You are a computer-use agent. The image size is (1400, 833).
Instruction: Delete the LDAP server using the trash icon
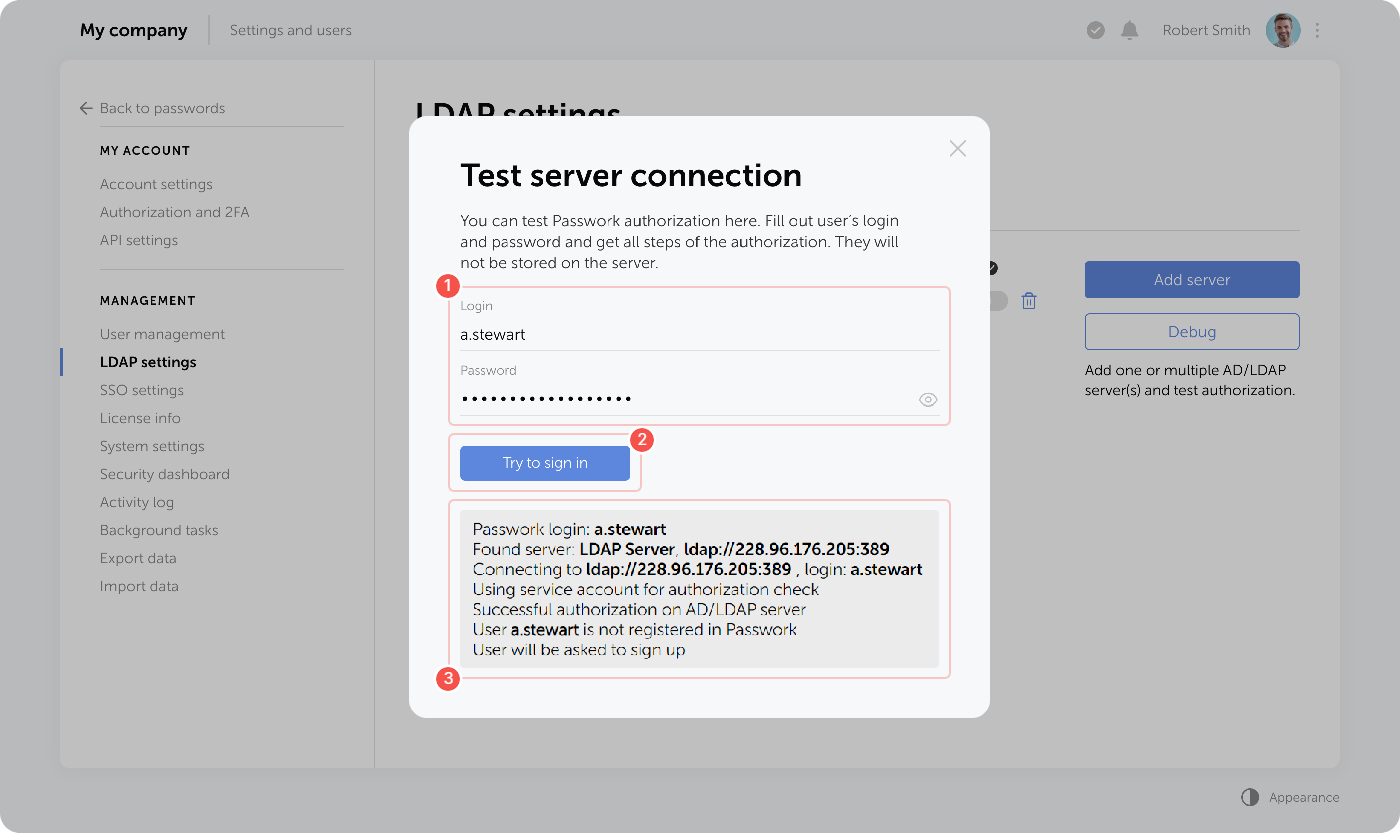click(1029, 300)
